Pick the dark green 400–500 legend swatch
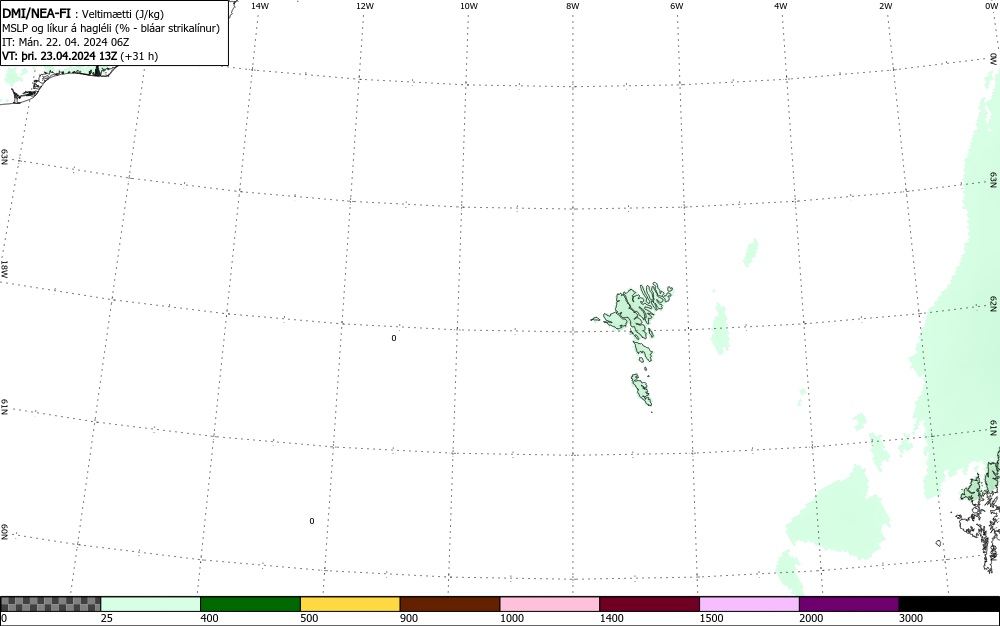 (x=250, y=604)
